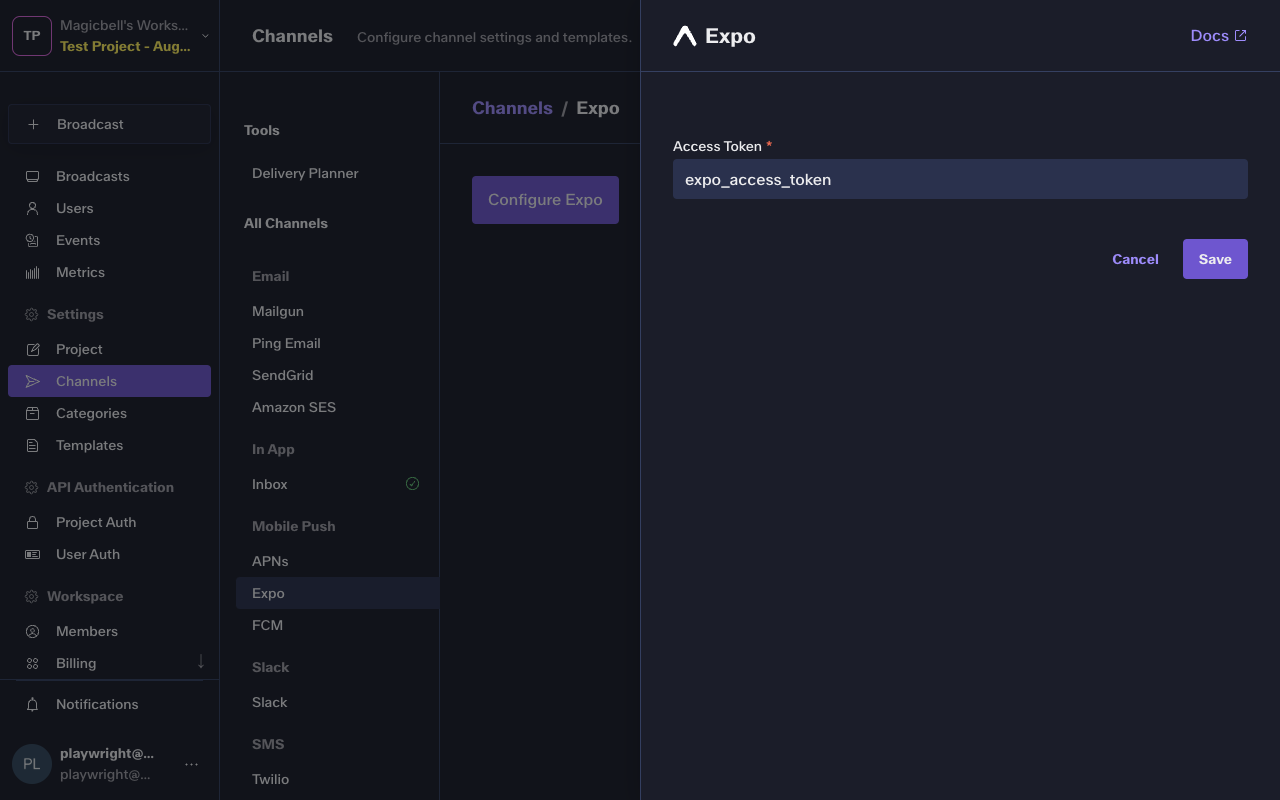
Task: Click the PL user avatar
Action: point(32,764)
